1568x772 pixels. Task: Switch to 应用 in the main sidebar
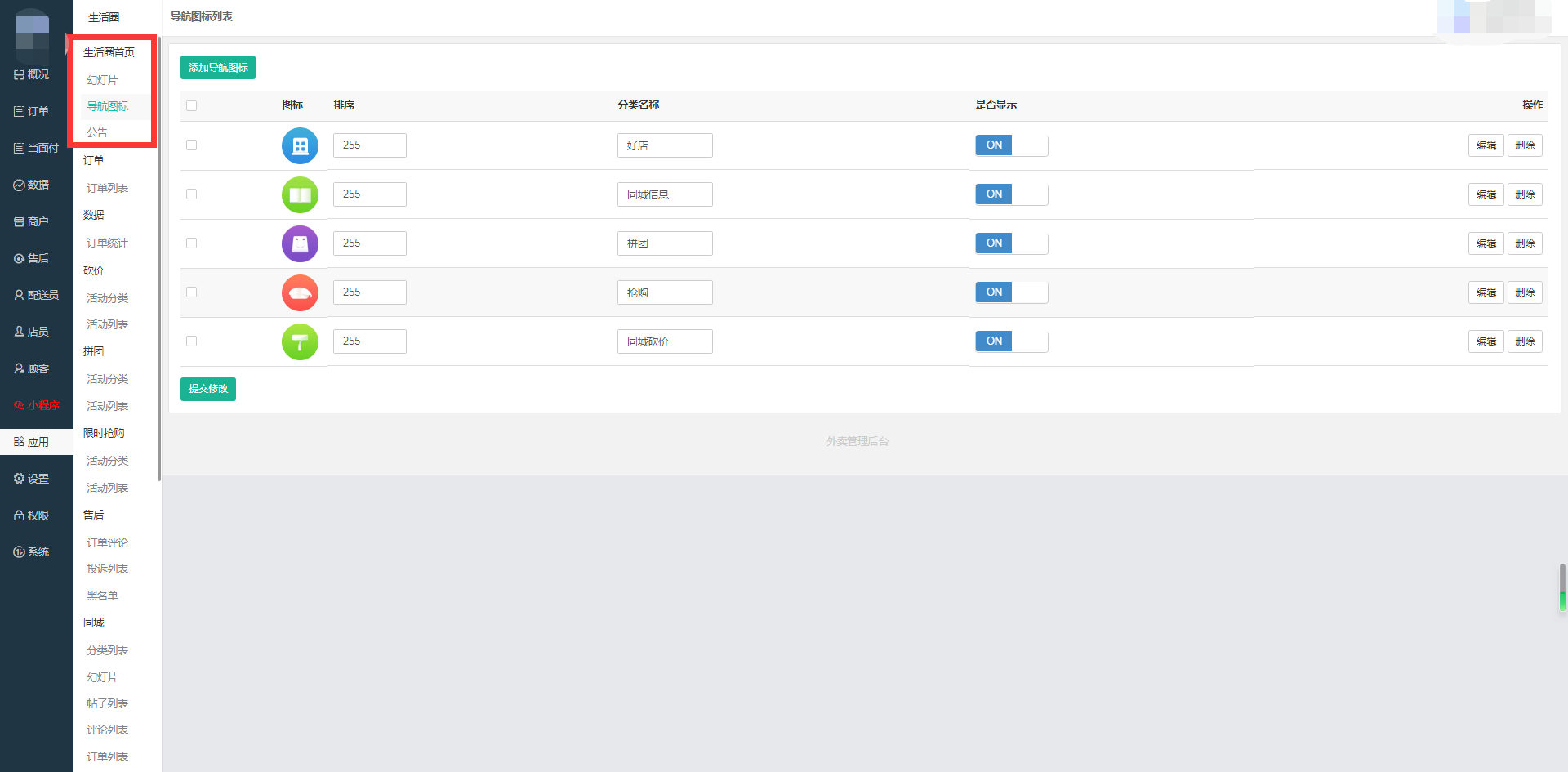coord(32,442)
